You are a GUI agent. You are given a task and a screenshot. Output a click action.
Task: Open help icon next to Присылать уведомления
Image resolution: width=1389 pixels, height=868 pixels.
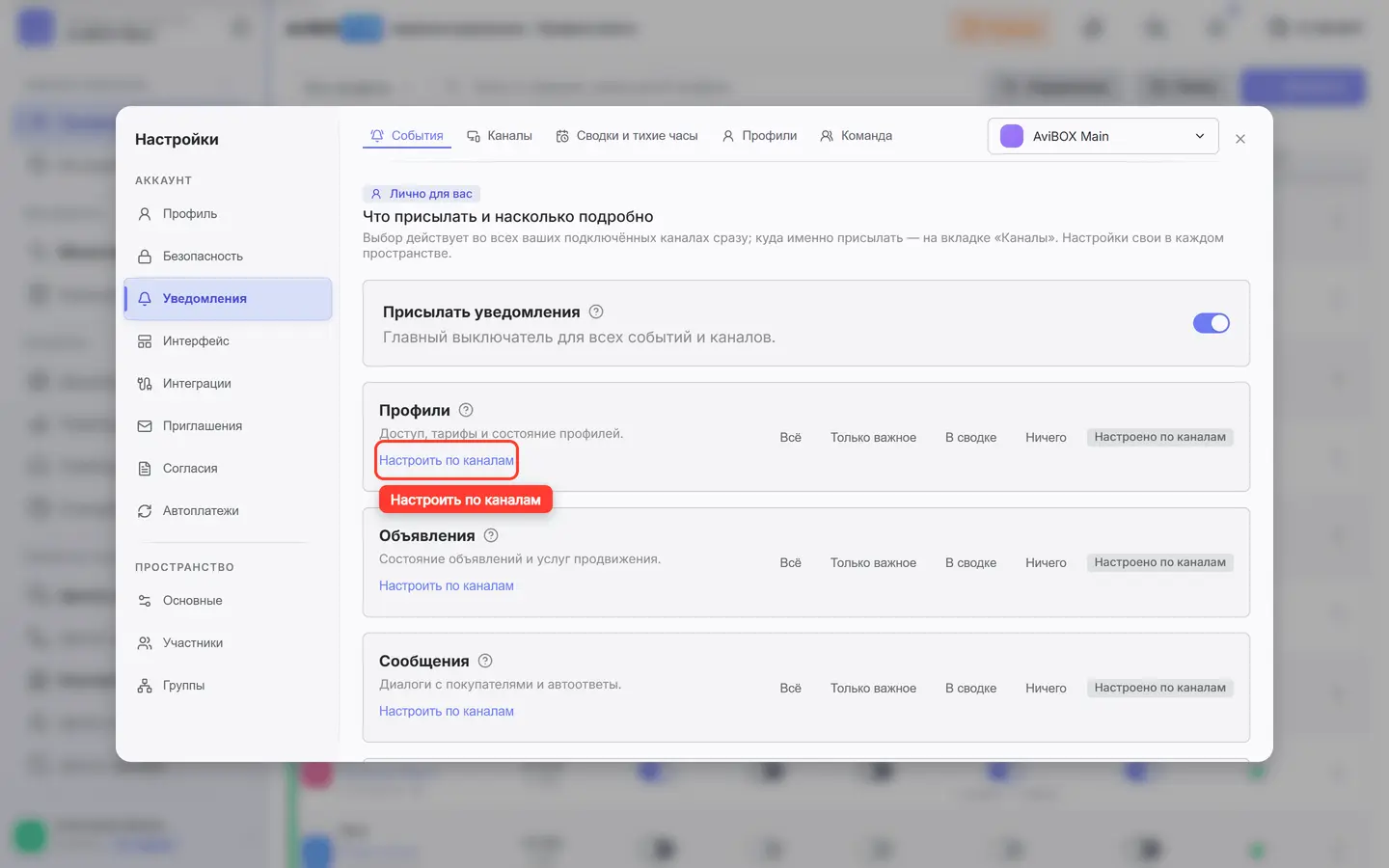coord(596,312)
